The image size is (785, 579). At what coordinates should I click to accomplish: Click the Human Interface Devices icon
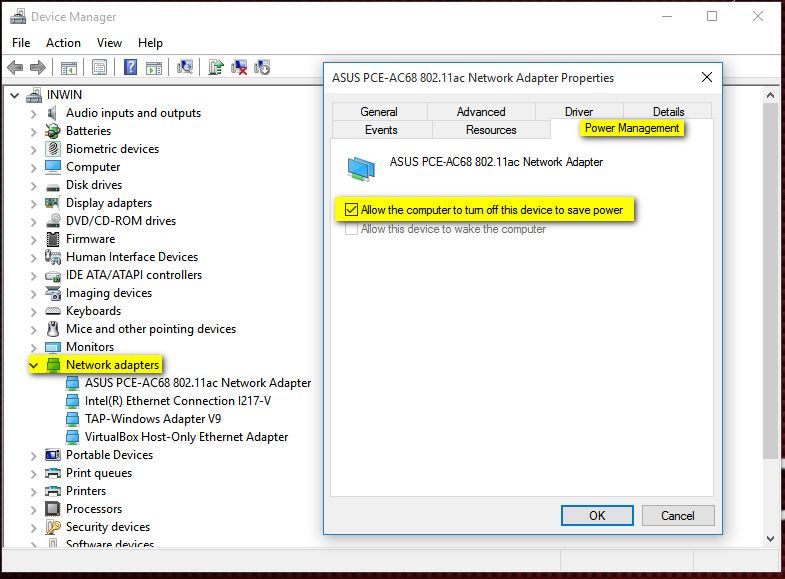[x=53, y=257]
